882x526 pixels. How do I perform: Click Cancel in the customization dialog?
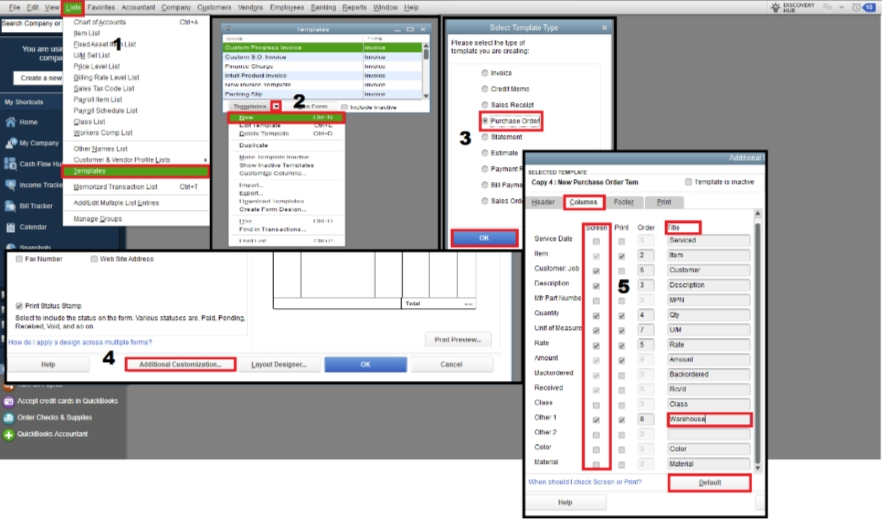pyautogui.click(x=451, y=365)
